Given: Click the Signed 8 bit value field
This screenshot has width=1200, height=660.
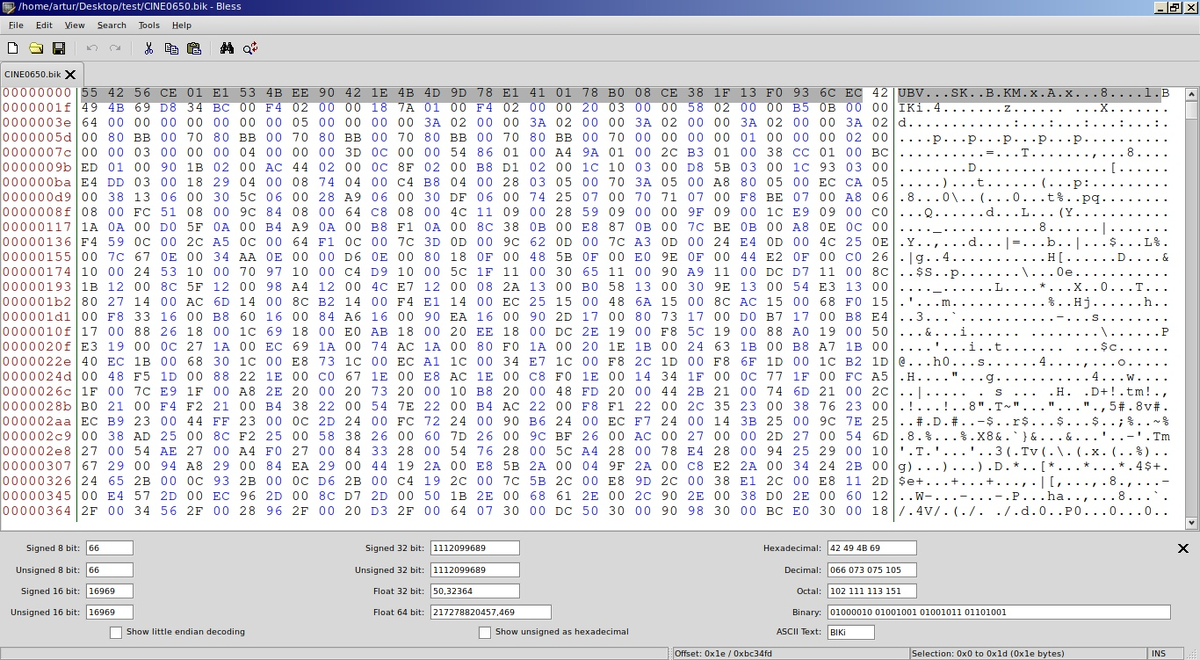Looking at the screenshot, I should (x=109, y=548).
